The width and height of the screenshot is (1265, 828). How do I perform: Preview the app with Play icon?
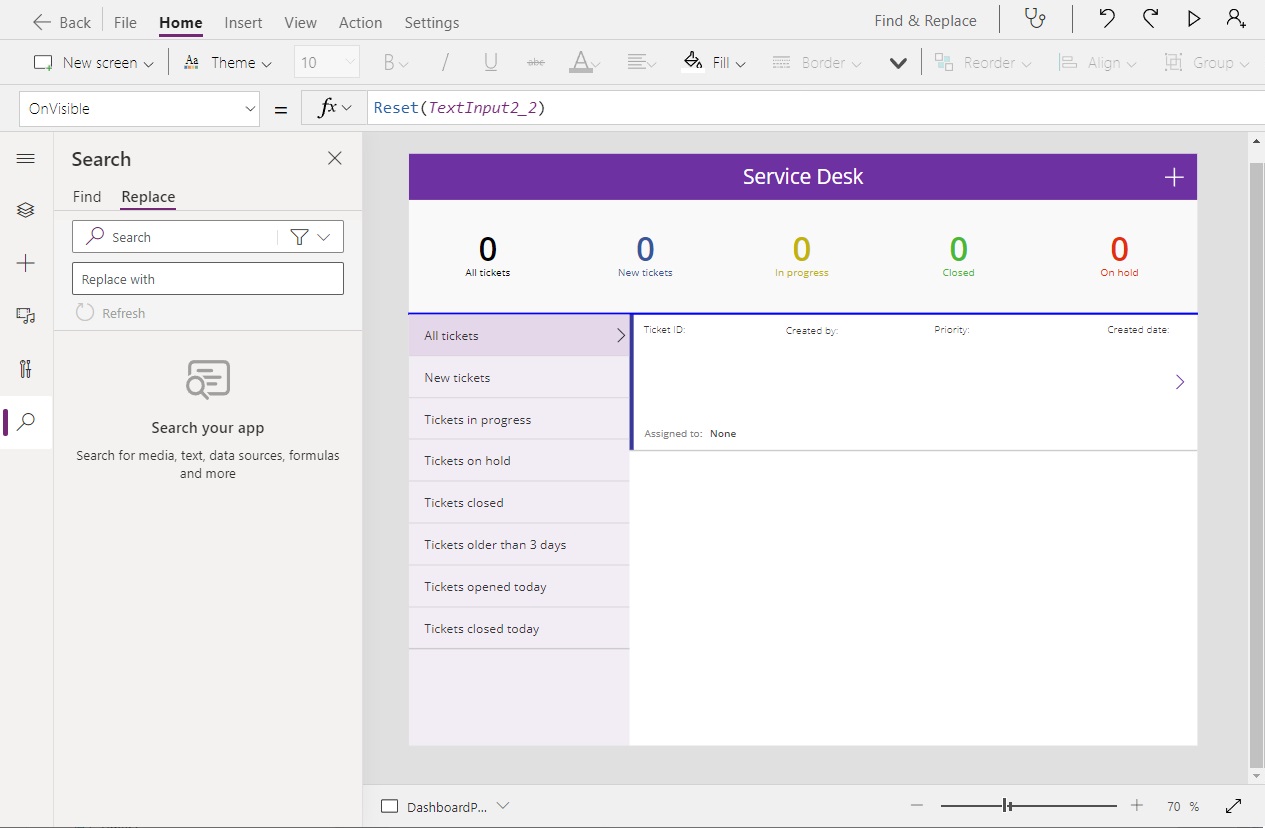point(1193,19)
